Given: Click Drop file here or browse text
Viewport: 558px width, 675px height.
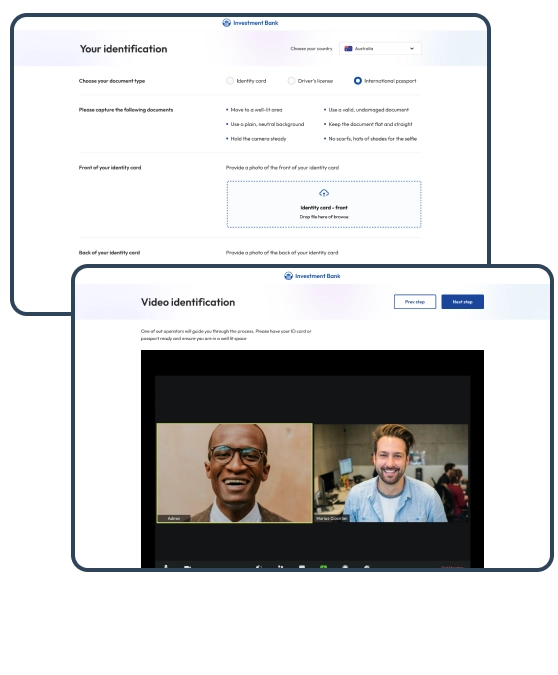Looking at the screenshot, I should pyautogui.click(x=324, y=217).
